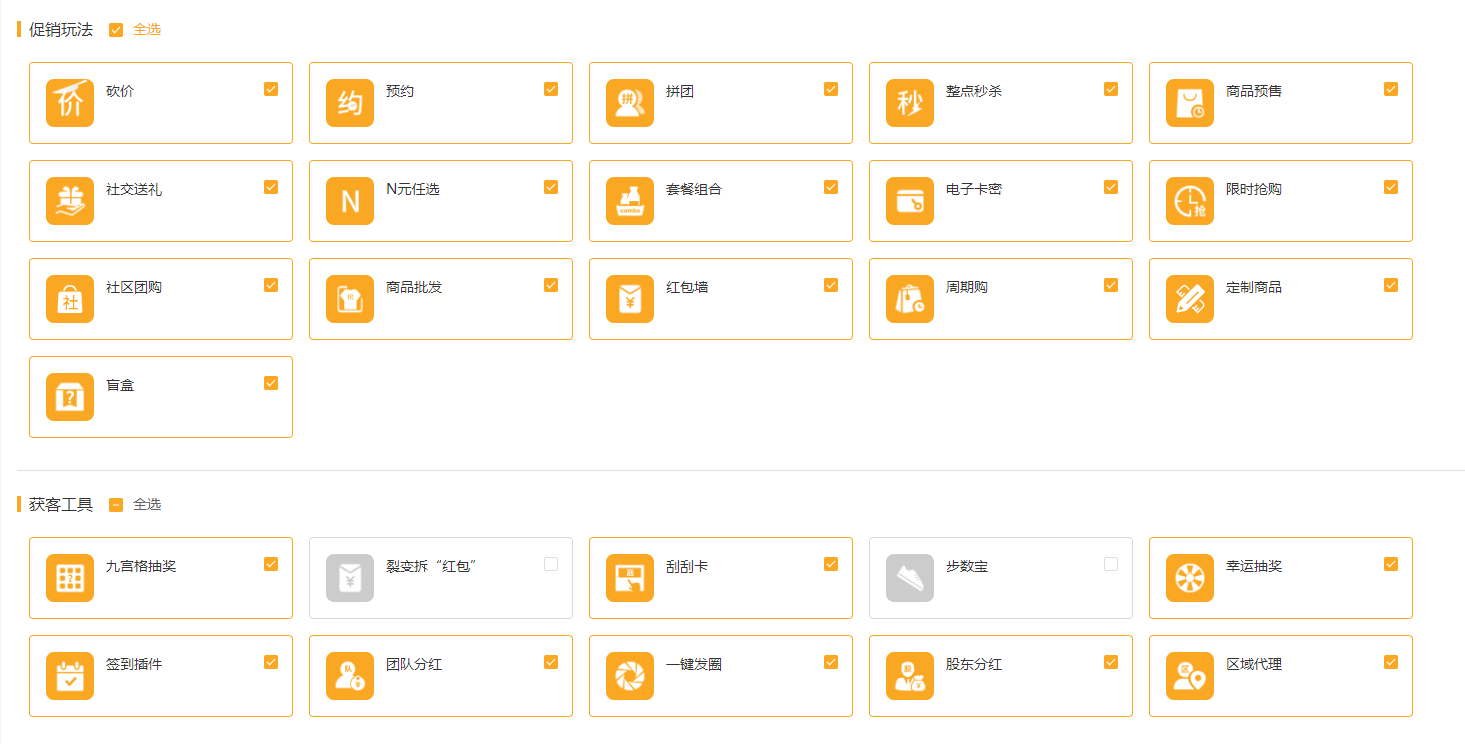Viewport: 1465px width, 744px height.
Task: Click the 商品预售 presale bag icon
Action: pos(1190,103)
